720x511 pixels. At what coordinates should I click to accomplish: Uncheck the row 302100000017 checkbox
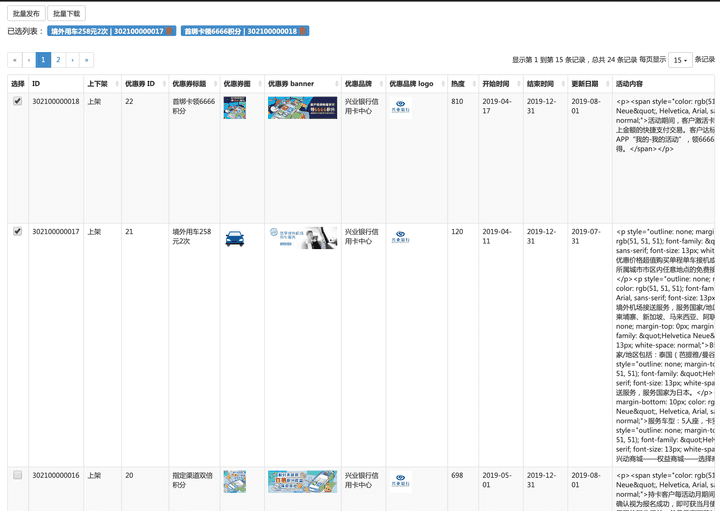pyautogui.click(x=17, y=231)
